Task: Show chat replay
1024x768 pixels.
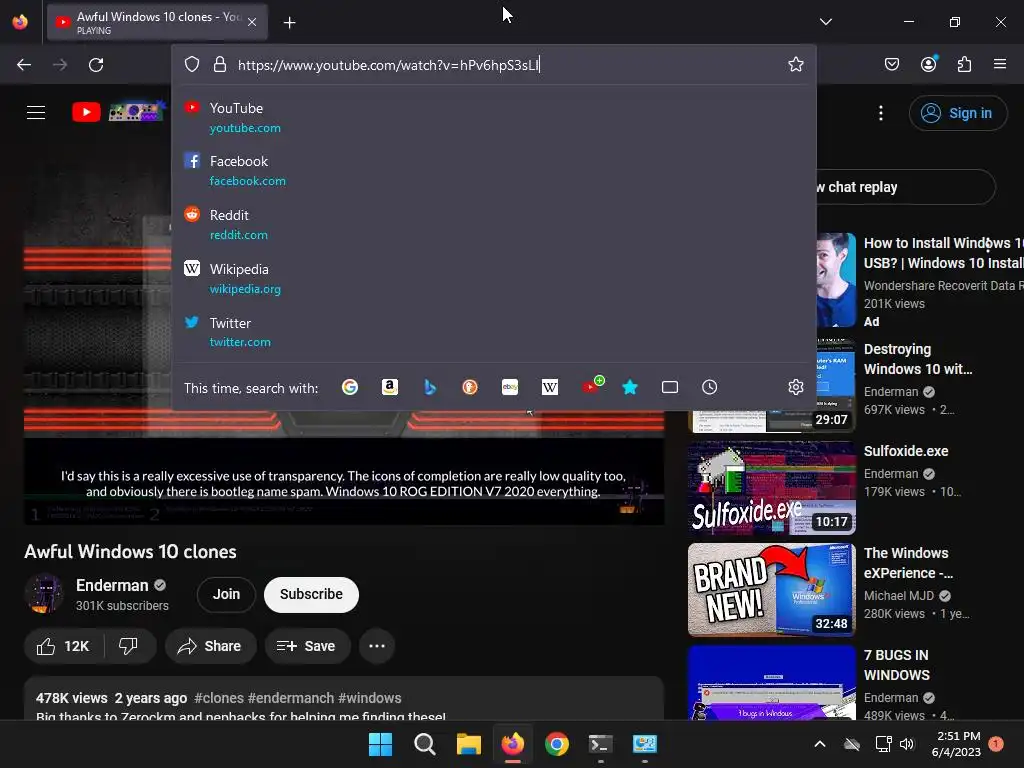Action: coord(907,187)
